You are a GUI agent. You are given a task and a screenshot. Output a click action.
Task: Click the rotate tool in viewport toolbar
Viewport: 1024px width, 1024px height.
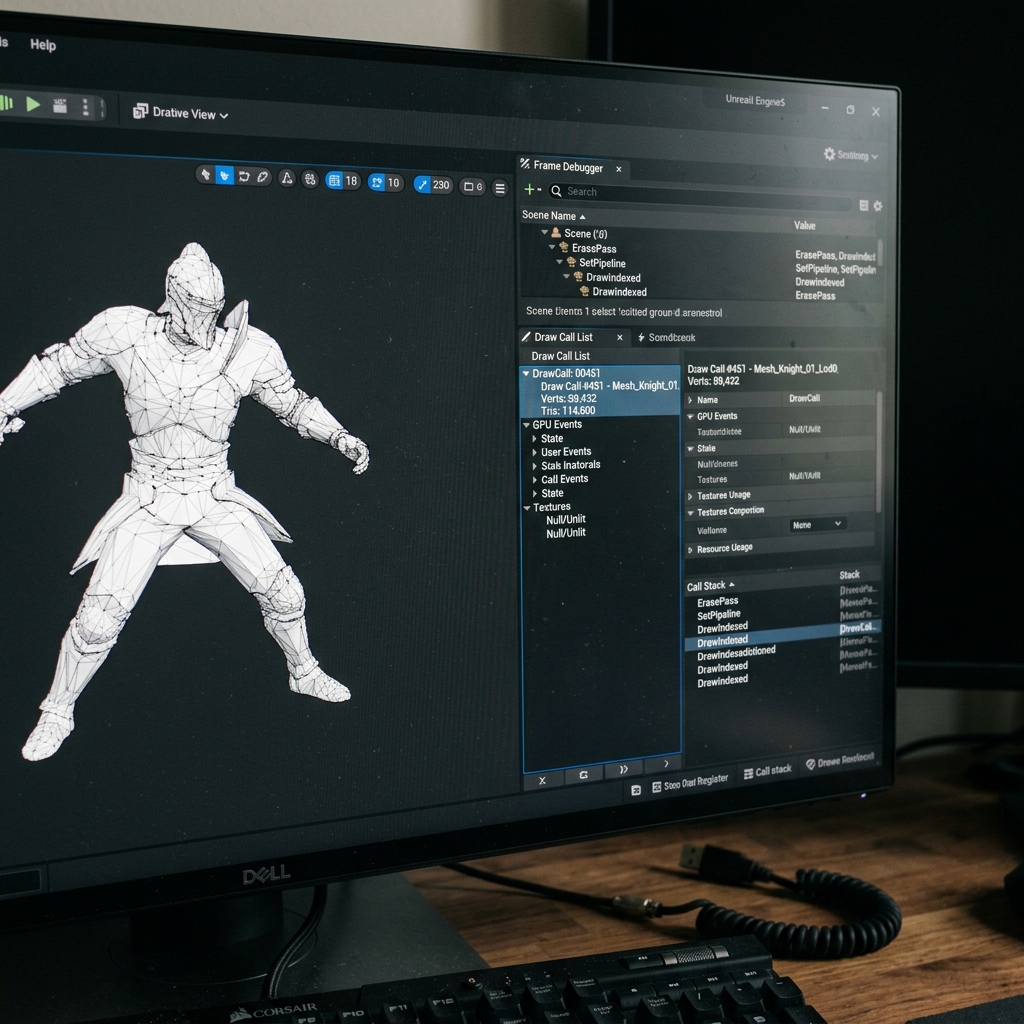tap(244, 176)
